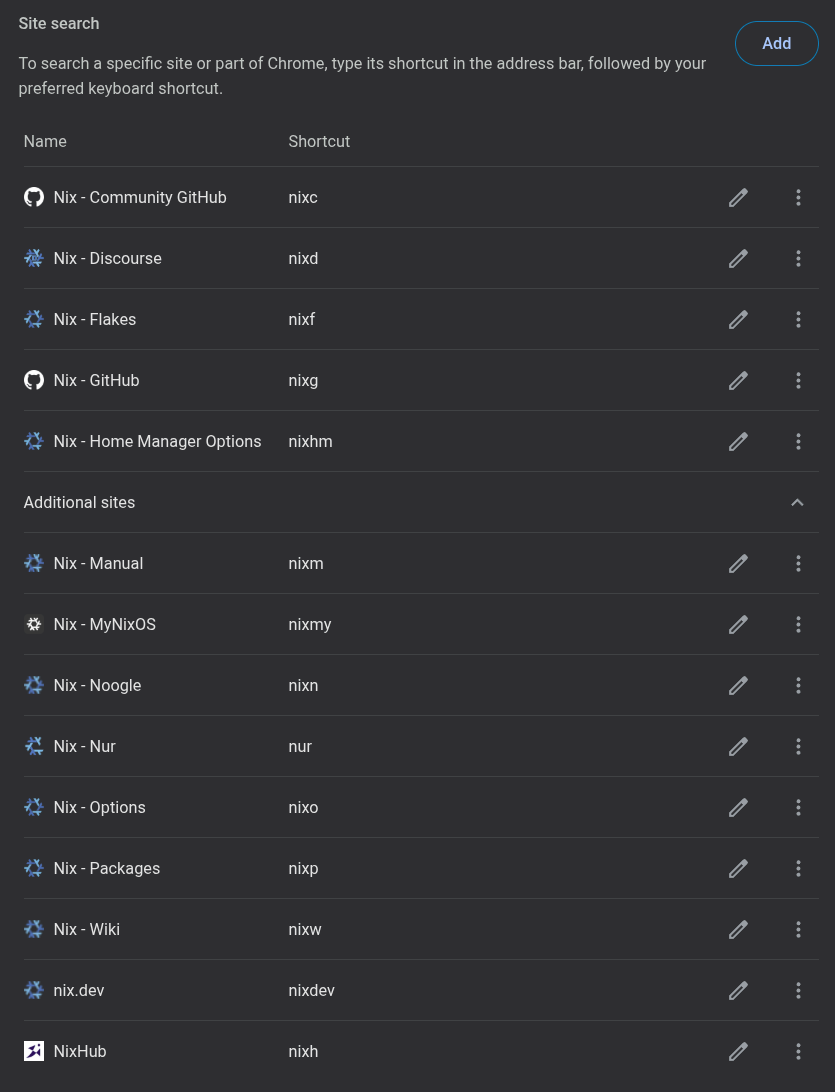The image size is (835, 1092).
Task: Open three-dot menu for nix.dev
Action: [x=798, y=990]
